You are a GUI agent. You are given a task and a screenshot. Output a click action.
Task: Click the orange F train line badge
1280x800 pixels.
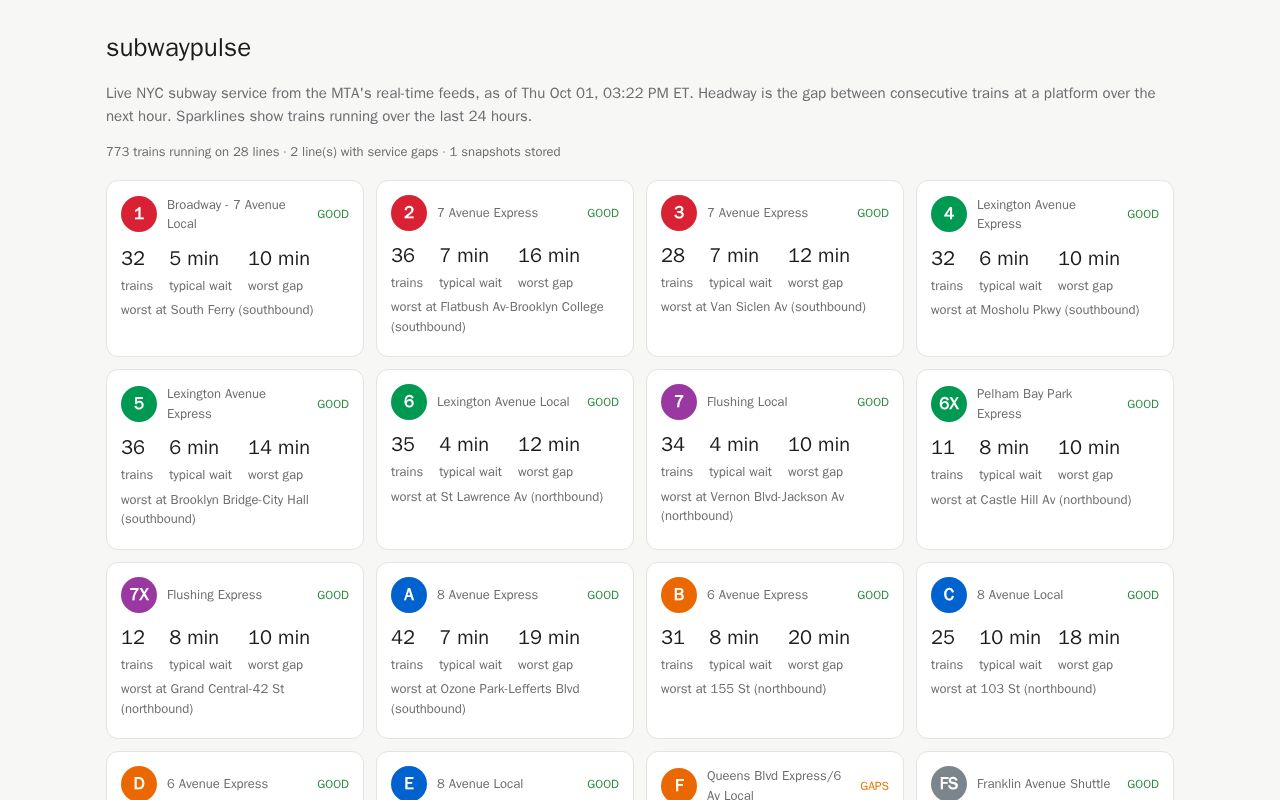coord(679,786)
